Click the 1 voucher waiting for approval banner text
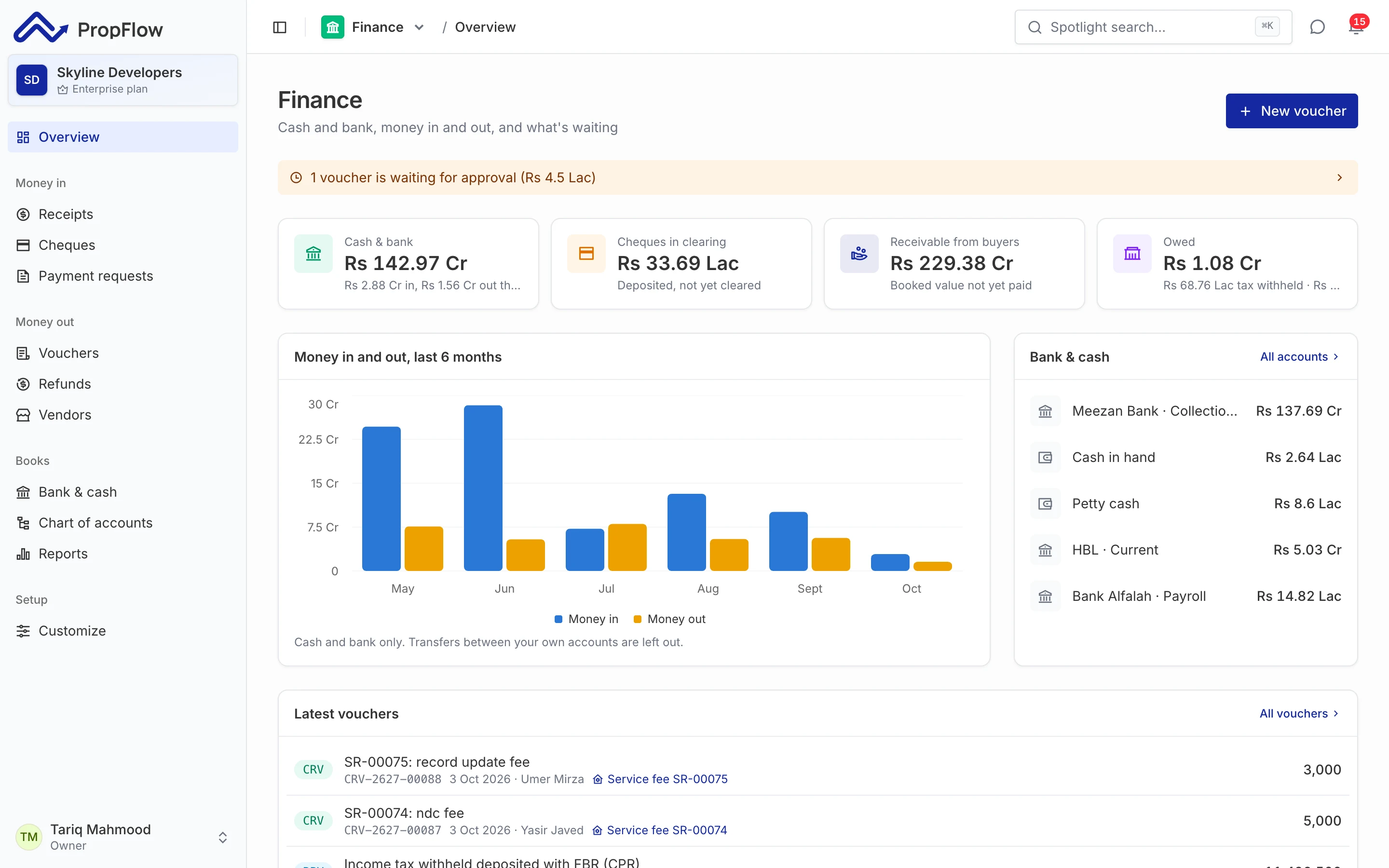This screenshot has width=1389, height=868. coord(453,177)
